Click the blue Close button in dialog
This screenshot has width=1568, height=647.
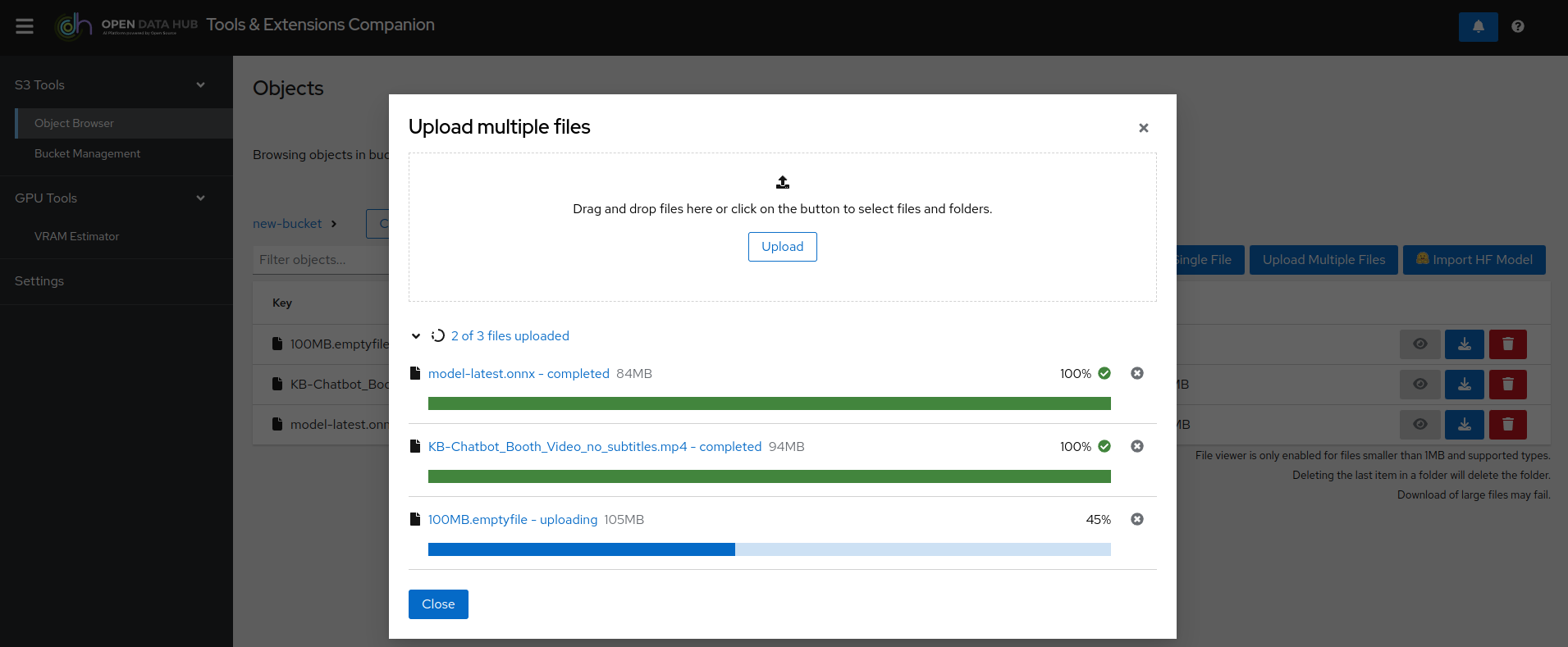tap(438, 604)
